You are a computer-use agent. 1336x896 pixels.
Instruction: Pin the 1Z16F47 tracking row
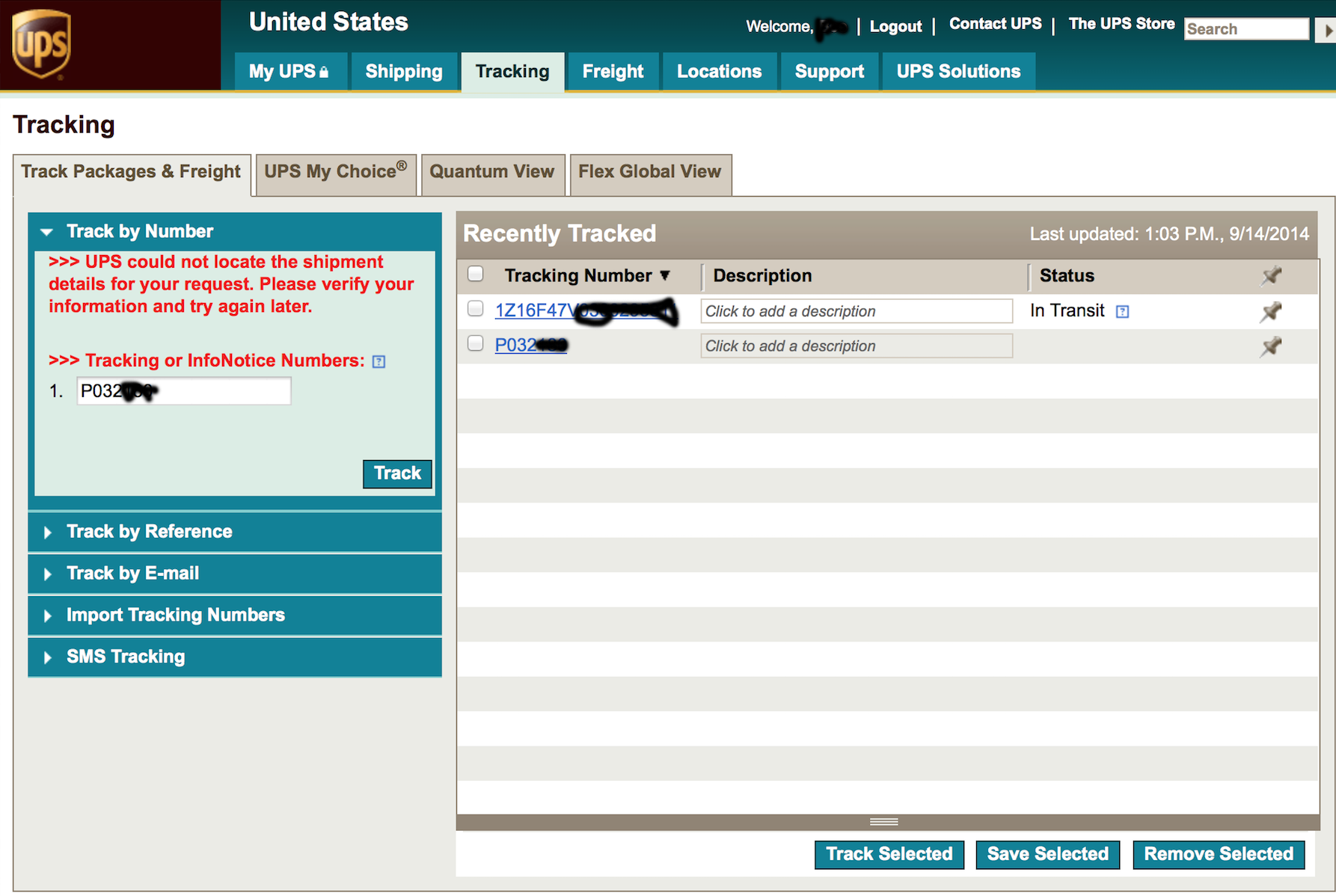[x=1271, y=311]
